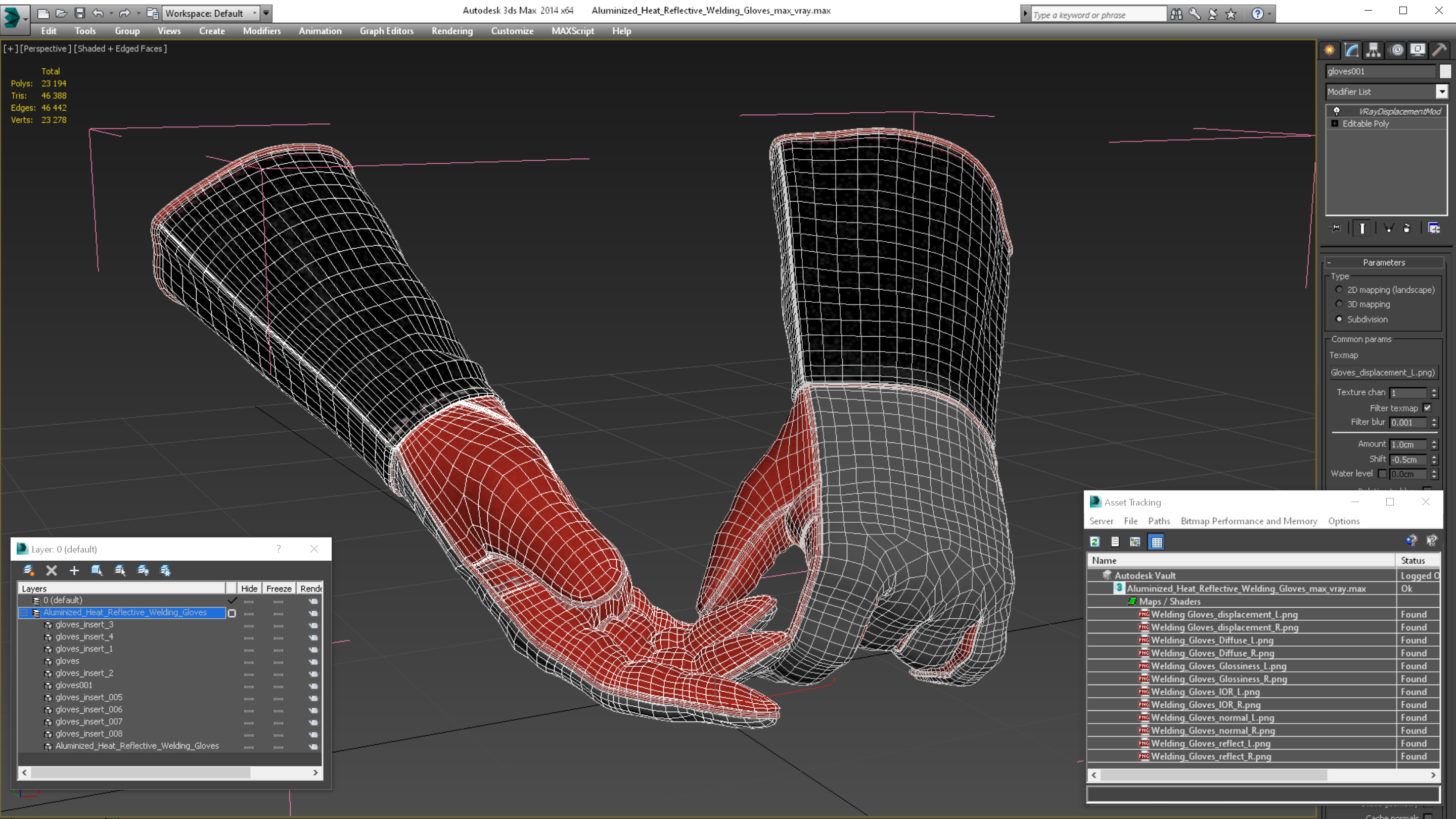Open the Motion command panel tab
1456x819 pixels.
point(1396,51)
